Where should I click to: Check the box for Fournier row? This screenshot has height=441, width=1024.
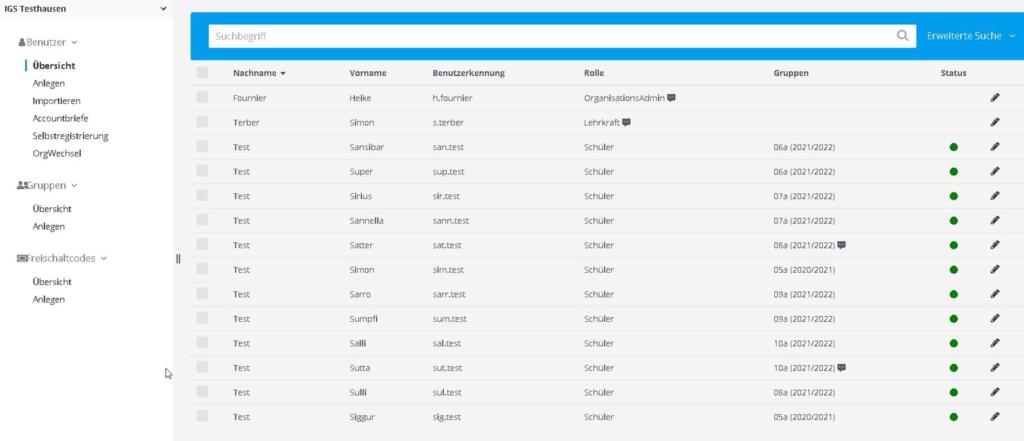(202, 97)
